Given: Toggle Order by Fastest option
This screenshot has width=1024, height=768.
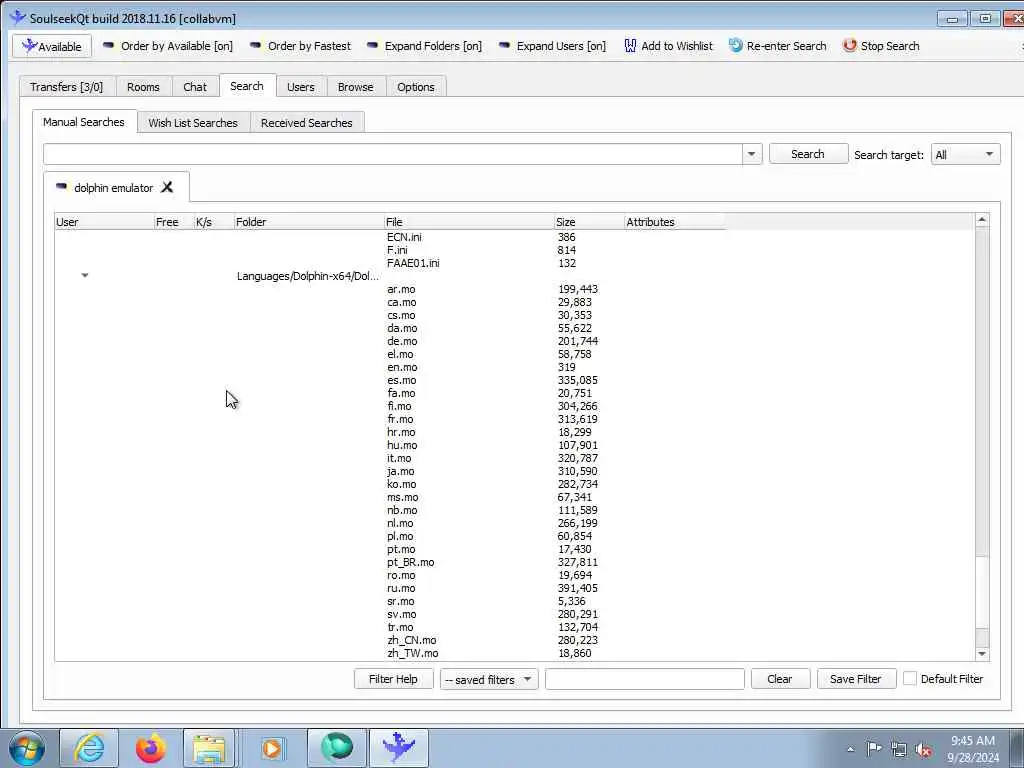Looking at the screenshot, I should coord(301,46).
